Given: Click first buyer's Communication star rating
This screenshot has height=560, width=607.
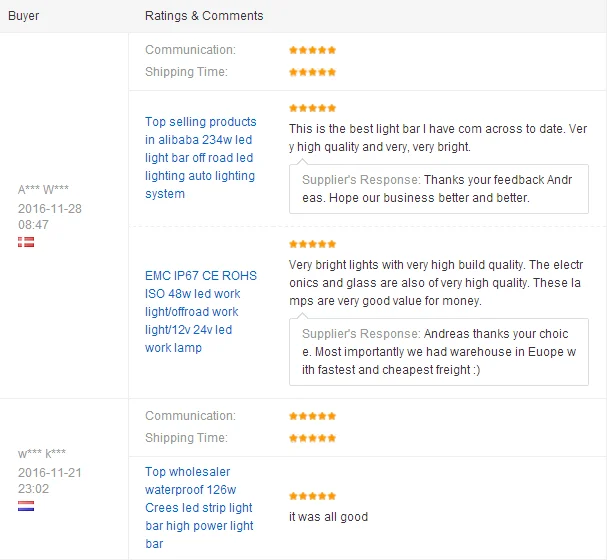Looking at the screenshot, I should (312, 50).
